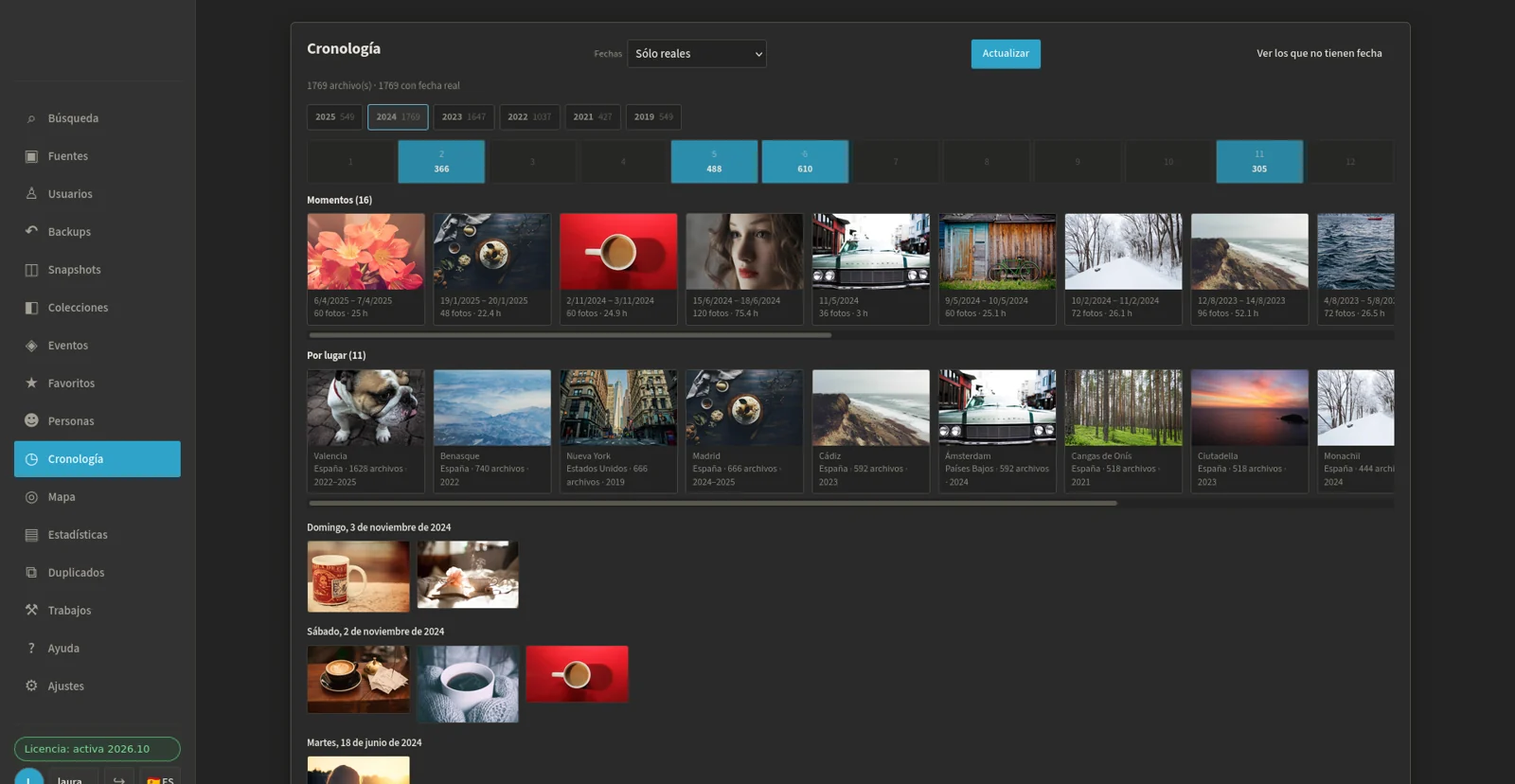Open the Búsqueda search icon in sidebar
The height and width of the screenshot is (784, 1515).
(31, 118)
